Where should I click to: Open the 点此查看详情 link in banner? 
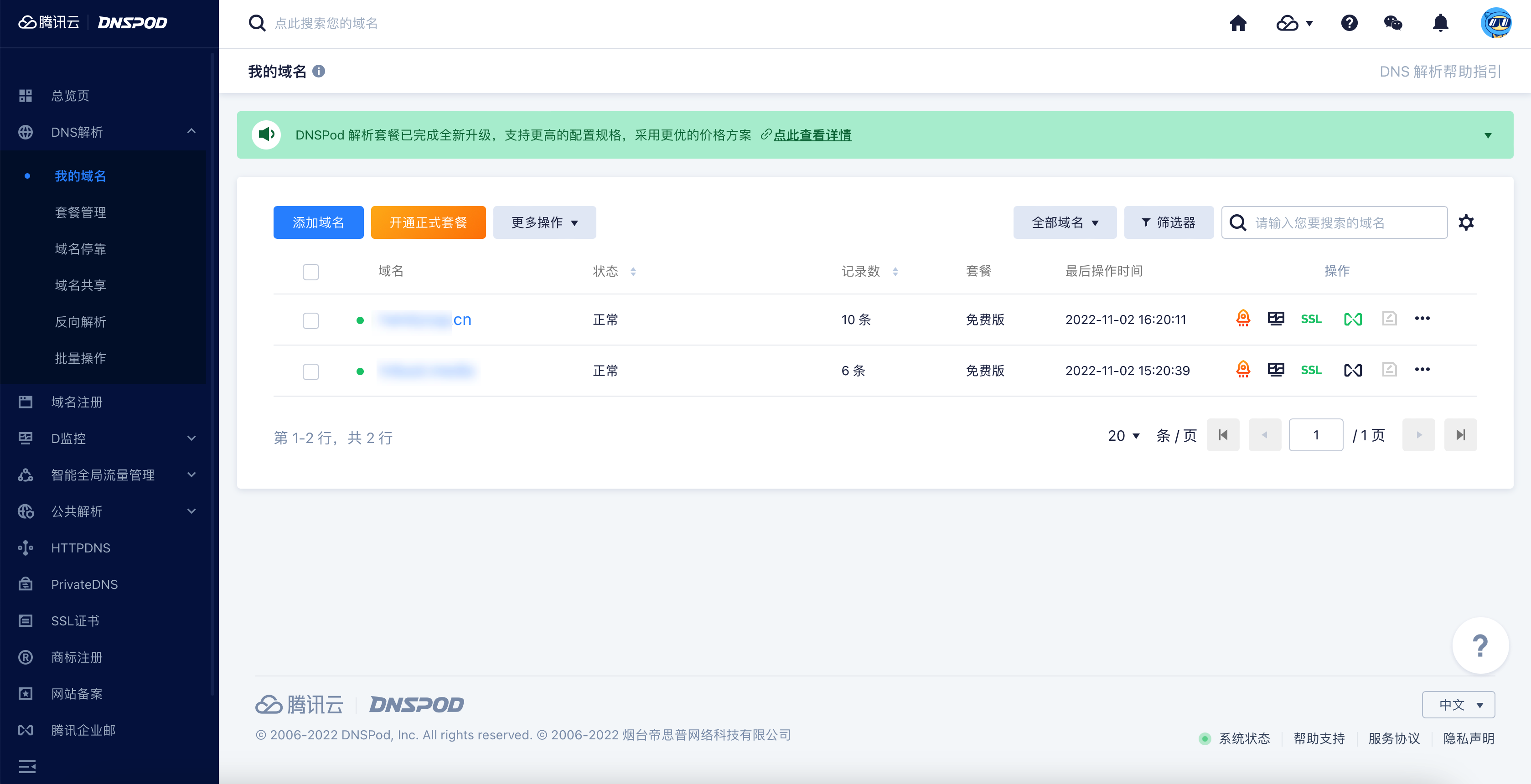812,135
